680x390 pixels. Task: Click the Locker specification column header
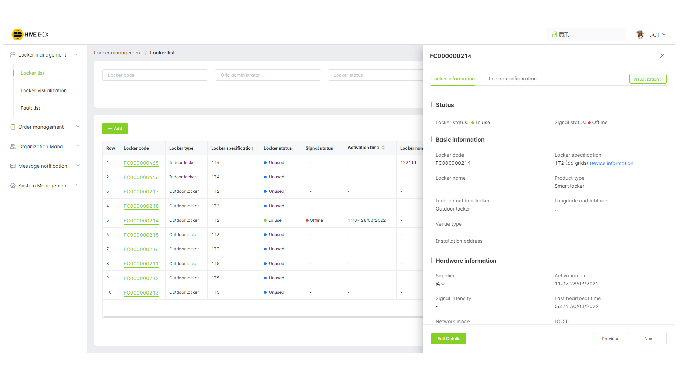tap(232, 148)
